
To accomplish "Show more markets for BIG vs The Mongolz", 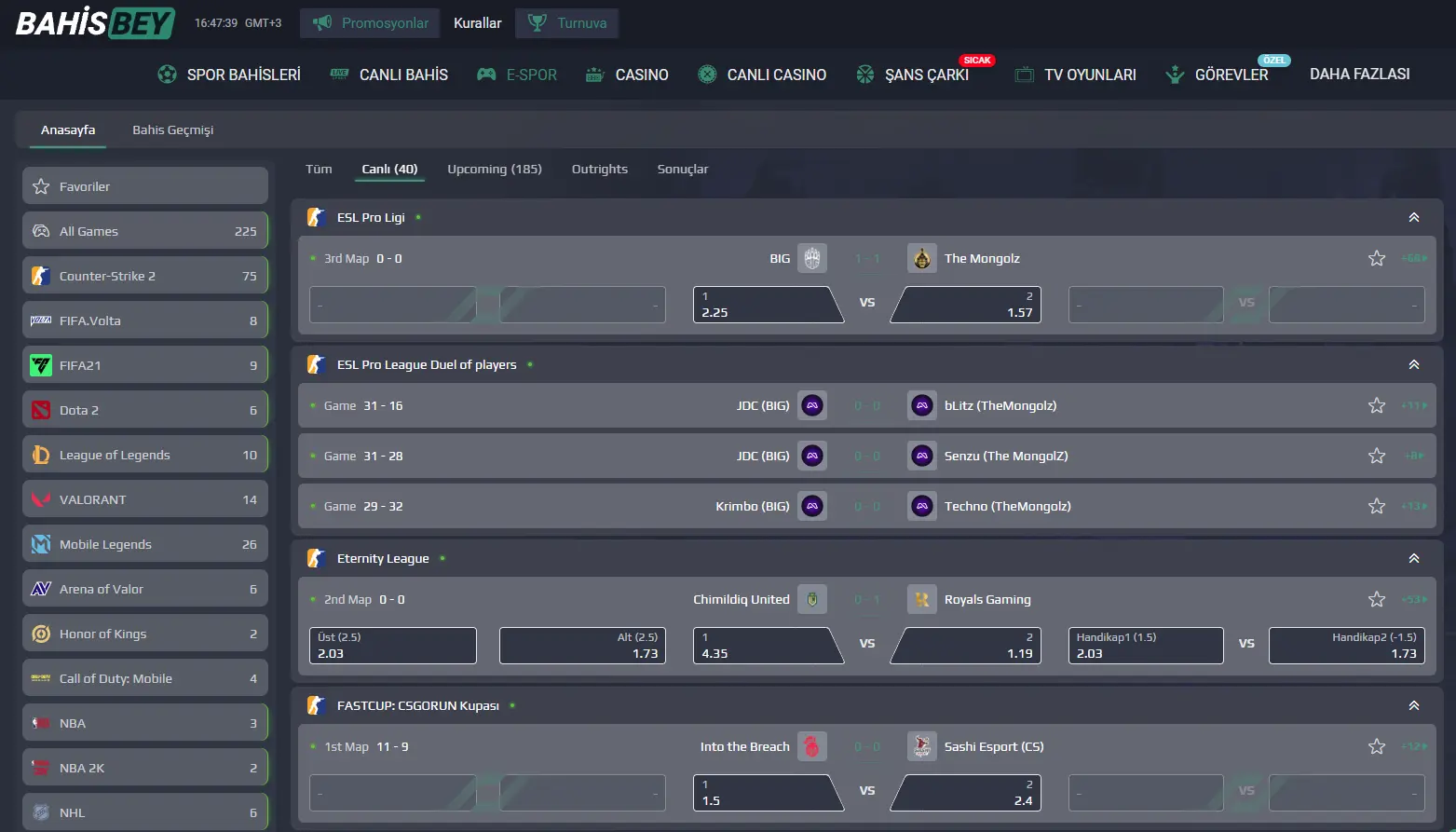I will pyautogui.click(x=1414, y=258).
